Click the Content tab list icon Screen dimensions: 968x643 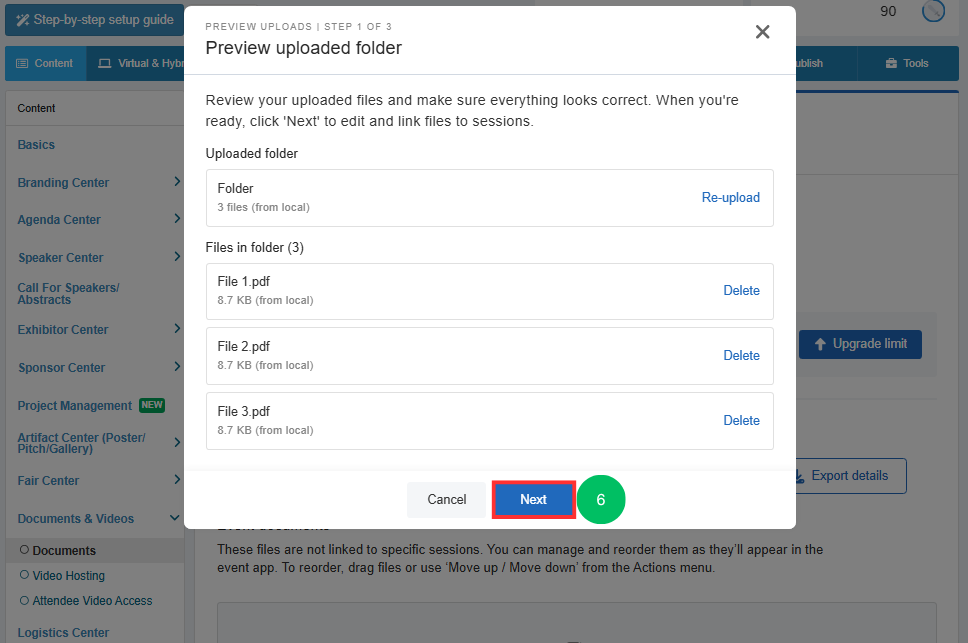[22, 64]
